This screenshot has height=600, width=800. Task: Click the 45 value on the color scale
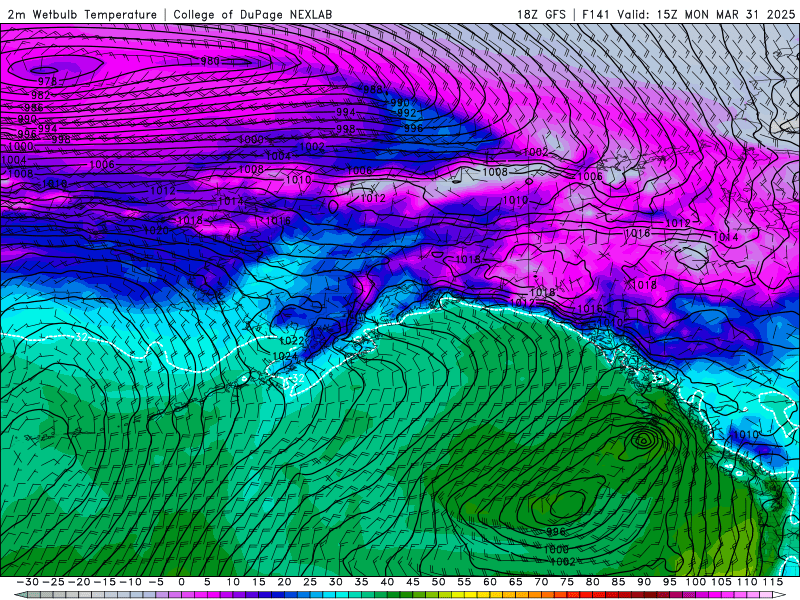pyautogui.click(x=413, y=582)
